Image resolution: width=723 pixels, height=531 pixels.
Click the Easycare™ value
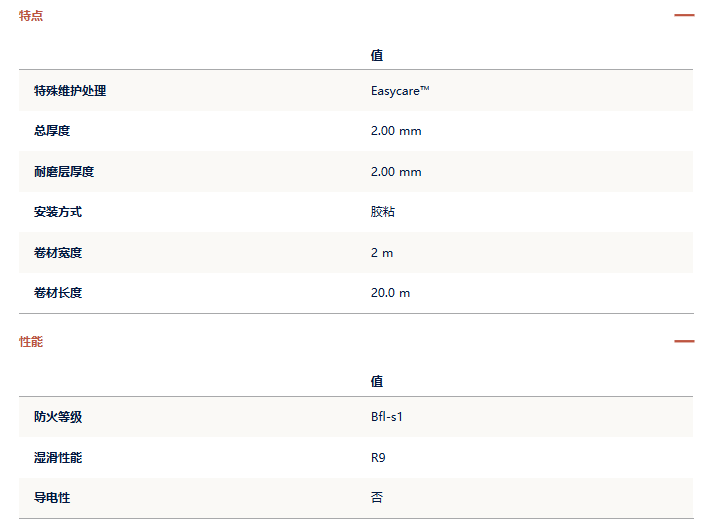point(400,91)
